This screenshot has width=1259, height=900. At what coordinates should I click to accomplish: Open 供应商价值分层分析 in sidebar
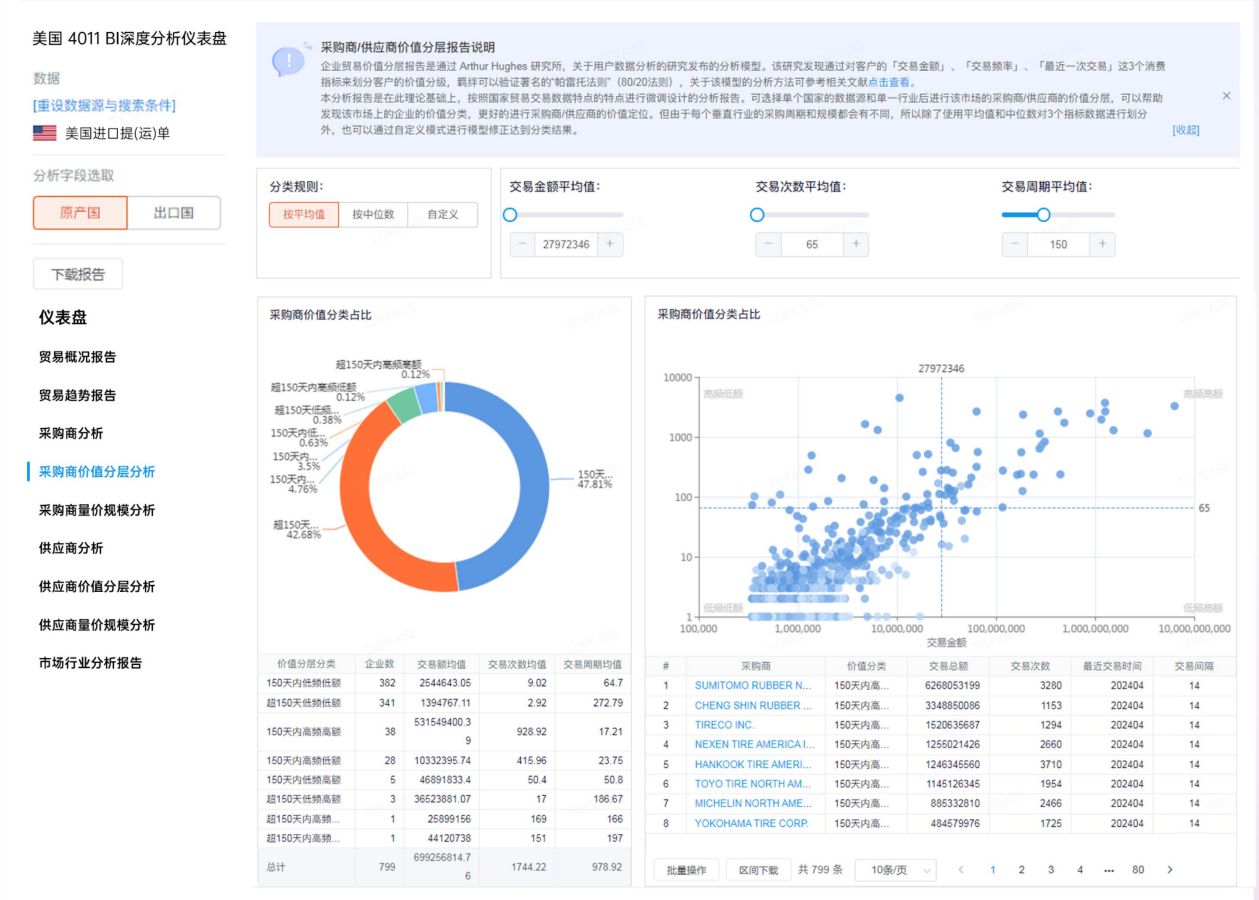(97, 587)
